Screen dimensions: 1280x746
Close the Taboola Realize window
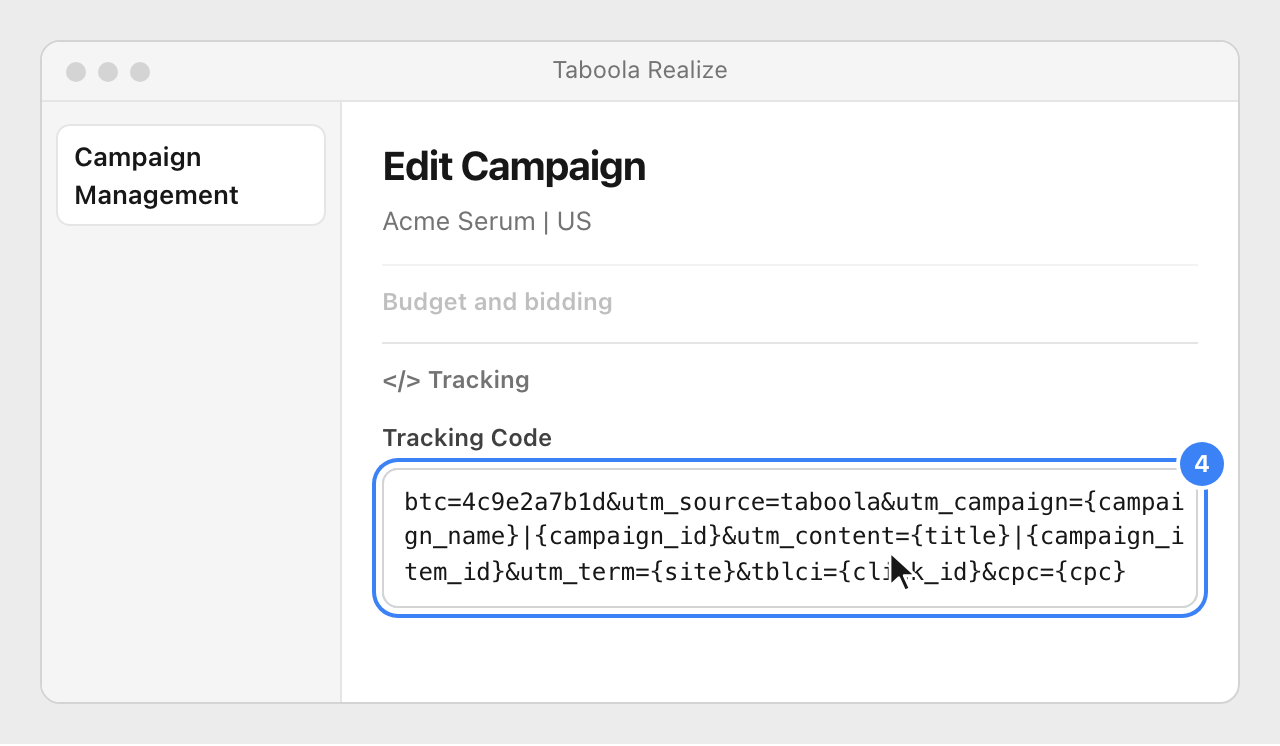tap(76, 72)
